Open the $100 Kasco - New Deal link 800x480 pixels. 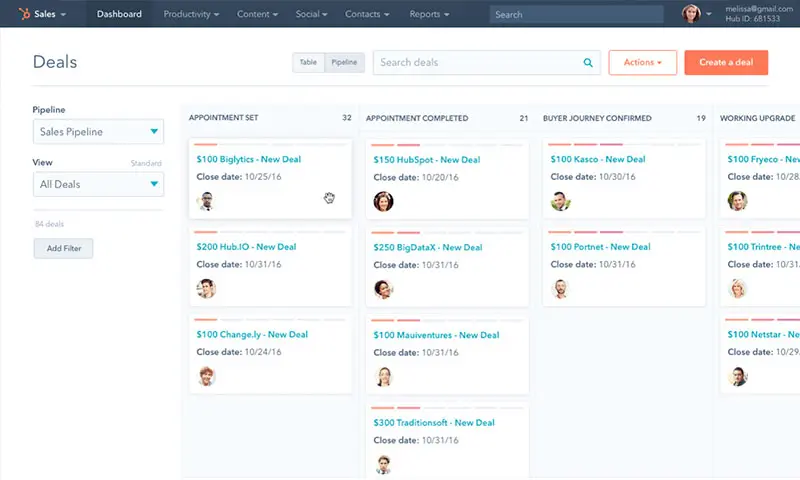(x=598, y=159)
